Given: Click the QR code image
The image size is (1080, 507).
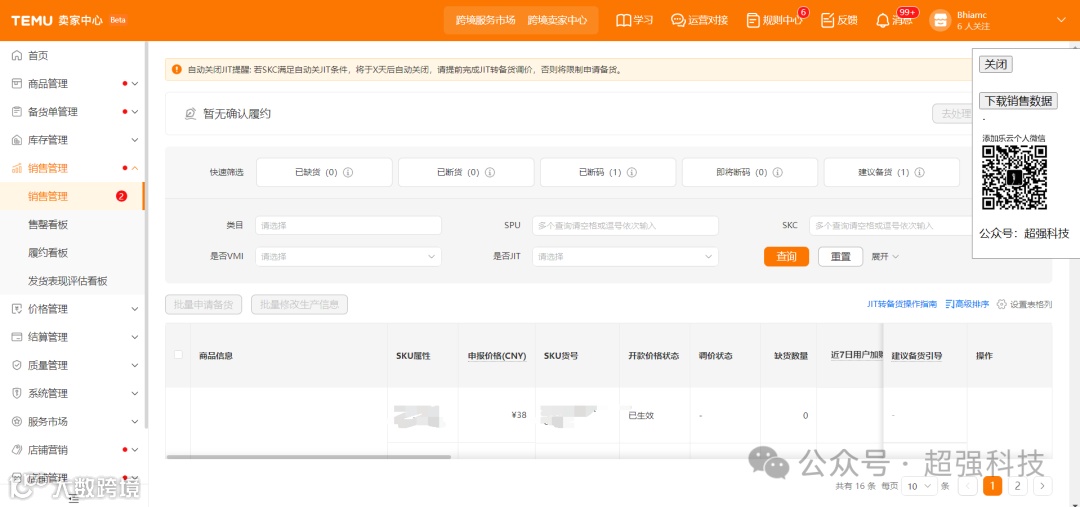Looking at the screenshot, I should pos(1015,177).
